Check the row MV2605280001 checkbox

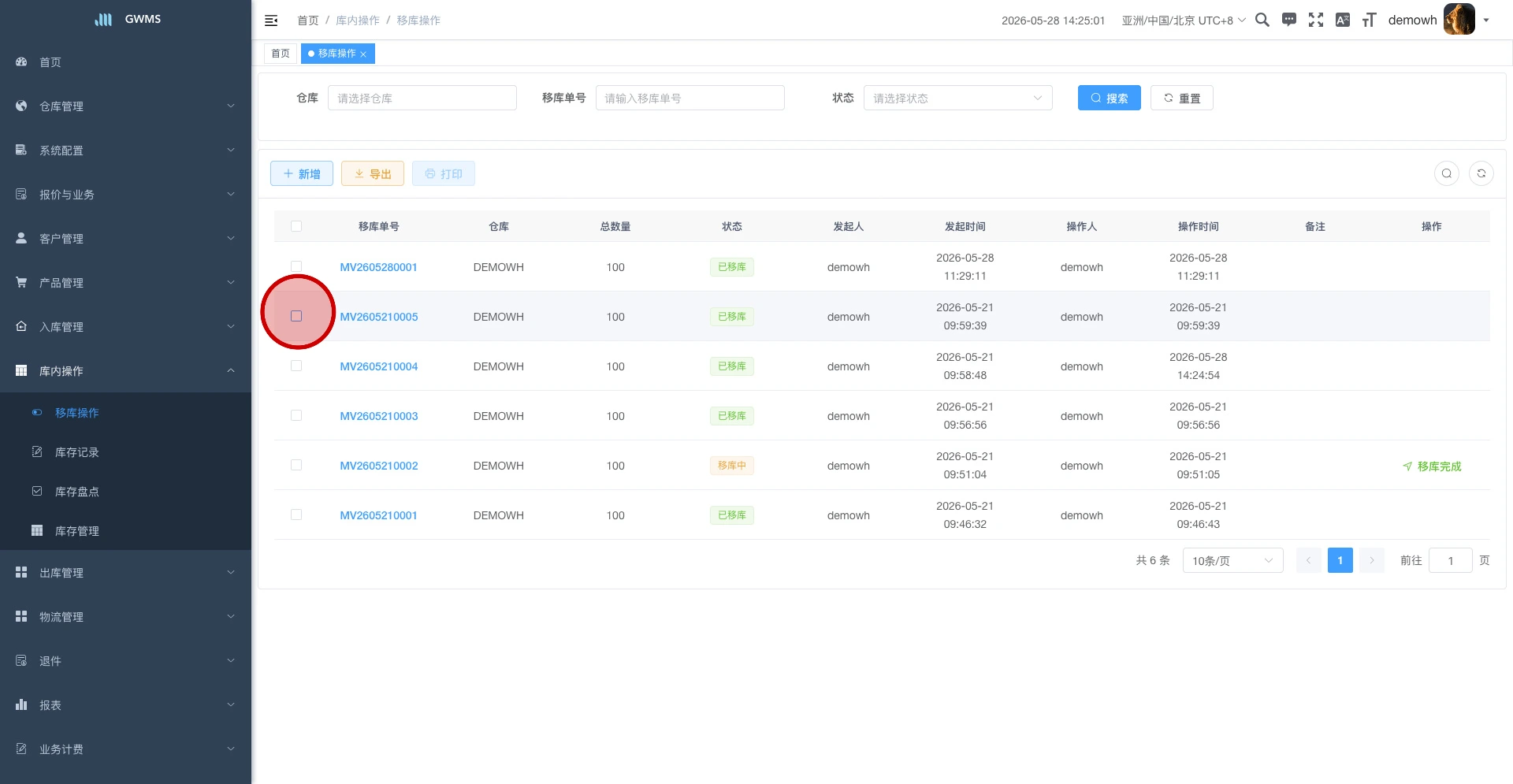[296, 266]
